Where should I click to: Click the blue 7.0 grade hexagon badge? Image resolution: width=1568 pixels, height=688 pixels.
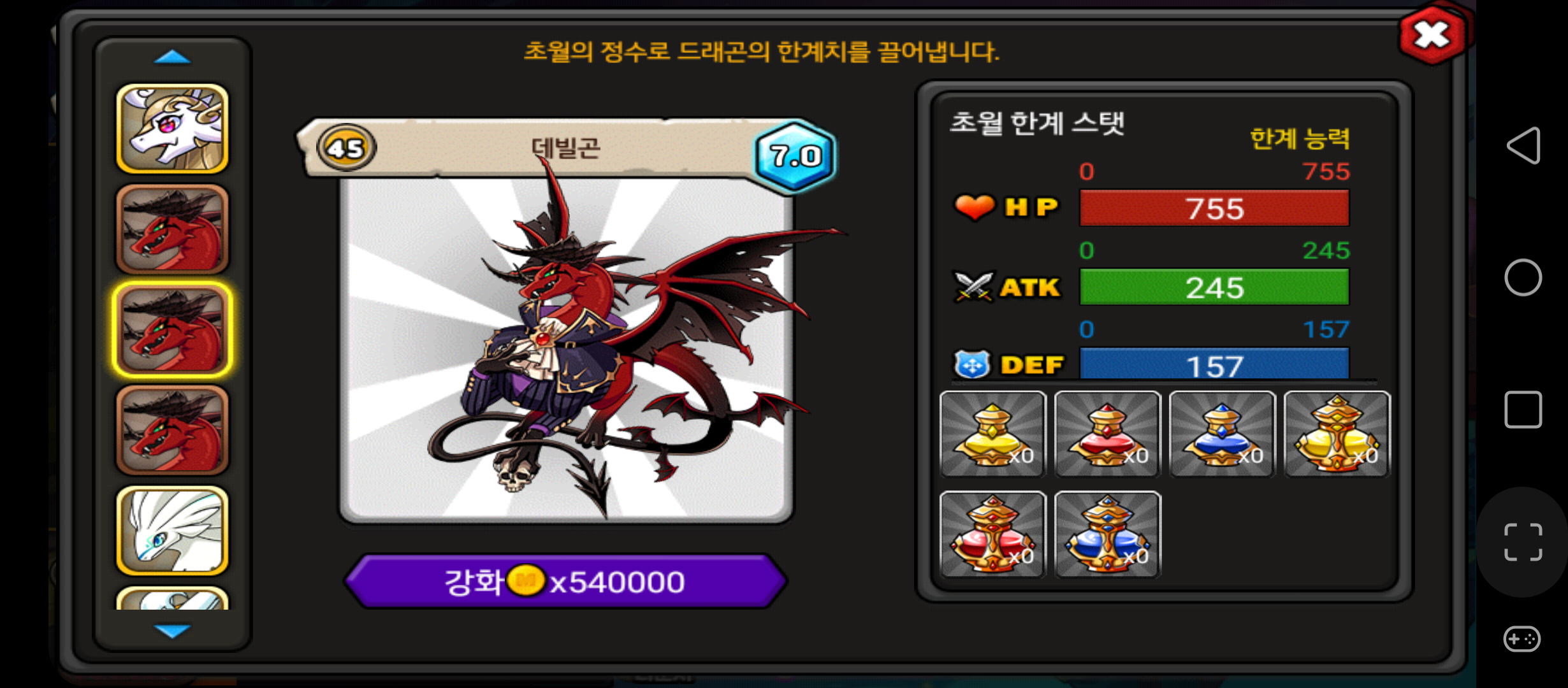click(795, 155)
